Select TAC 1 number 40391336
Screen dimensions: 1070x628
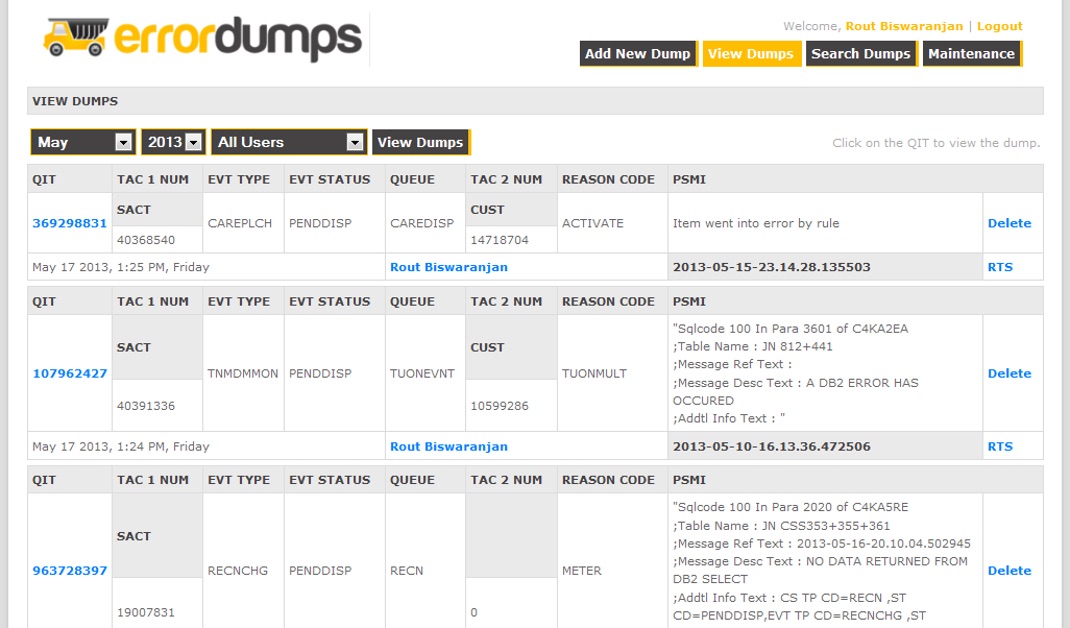pyautogui.click(x=145, y=405)
